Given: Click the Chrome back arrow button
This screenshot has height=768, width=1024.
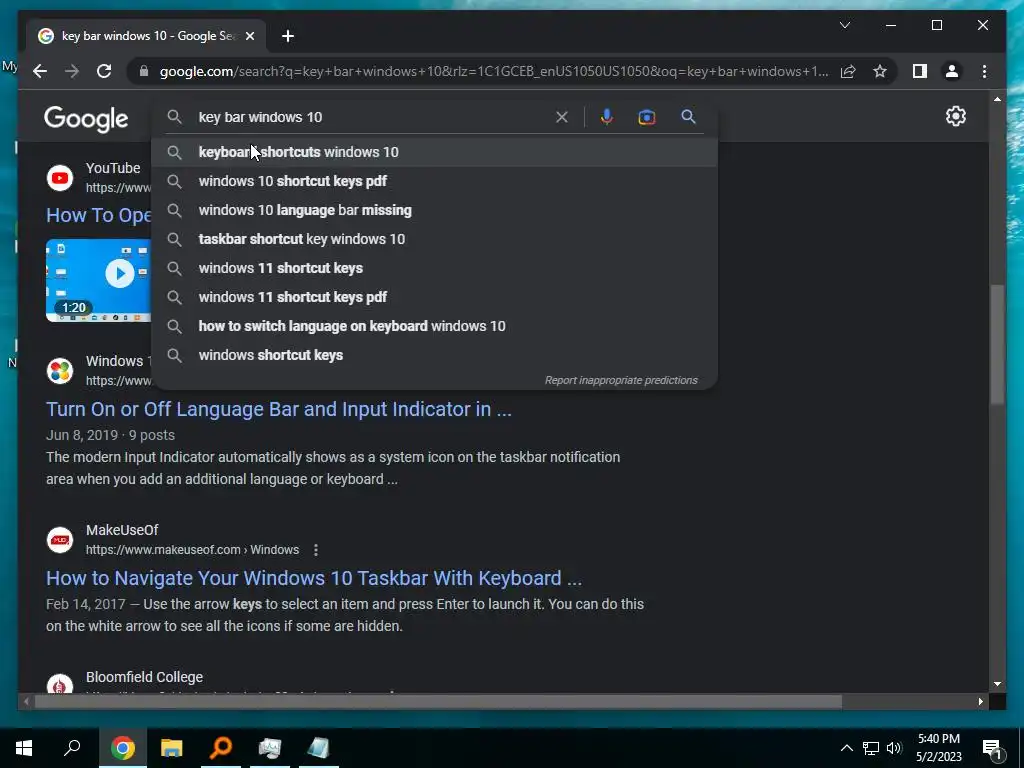Looking at the screenshot, I should (40, 71).
